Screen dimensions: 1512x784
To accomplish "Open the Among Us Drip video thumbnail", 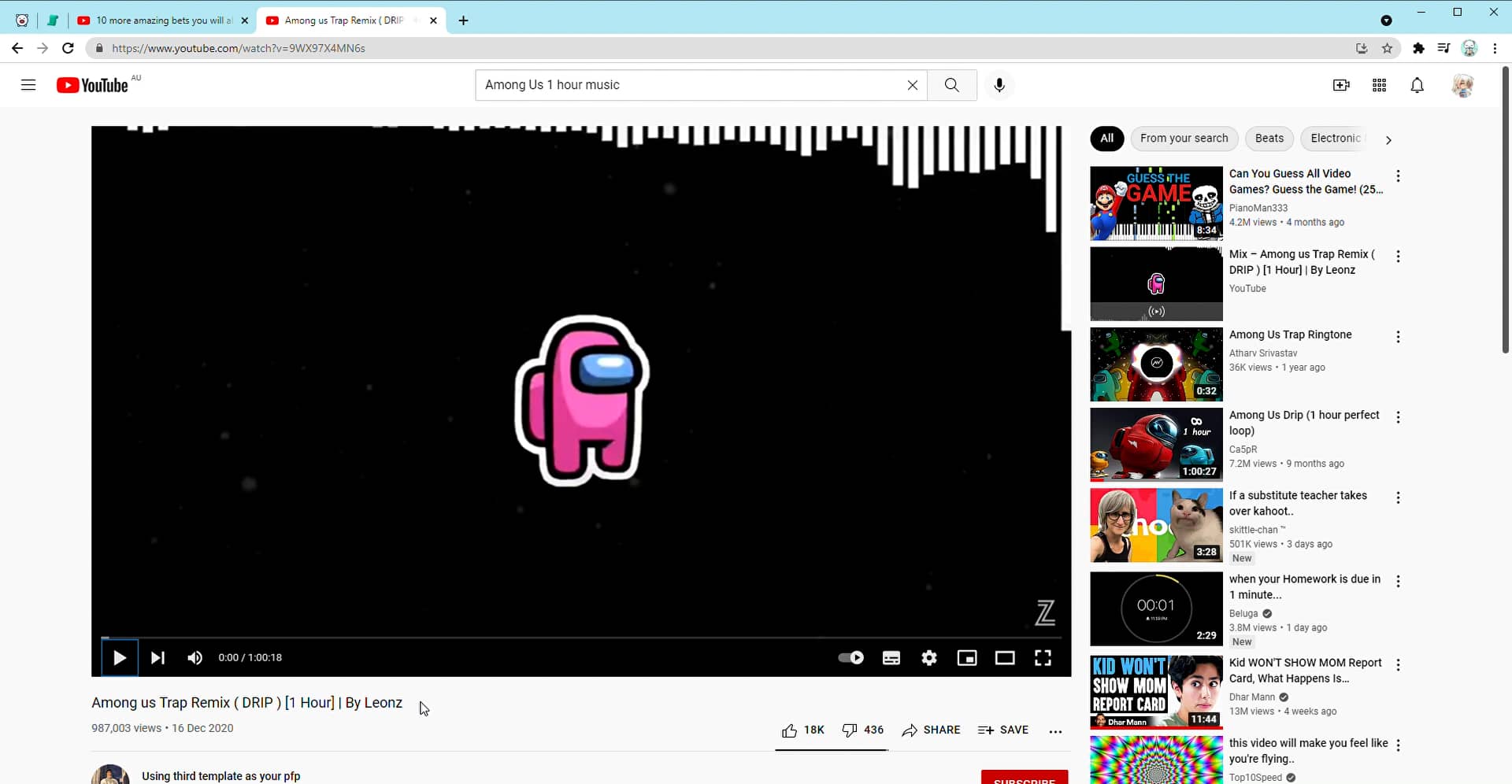I will pyautogui.click(x=1155, y=444).
